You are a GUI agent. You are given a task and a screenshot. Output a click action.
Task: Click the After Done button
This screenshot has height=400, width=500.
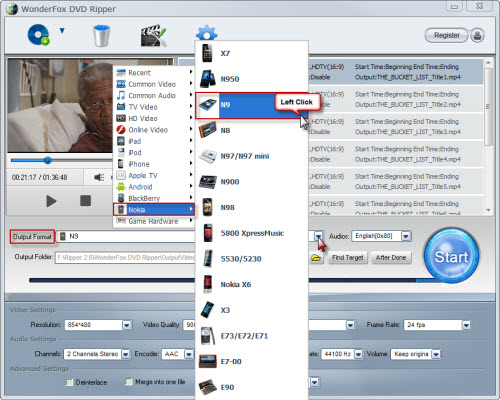pyautogui.click(x=391, y=258)
